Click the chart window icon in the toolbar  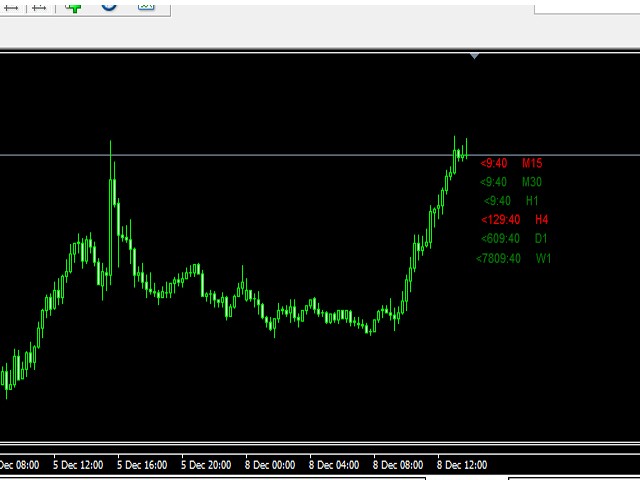click(x=146, y=6)
